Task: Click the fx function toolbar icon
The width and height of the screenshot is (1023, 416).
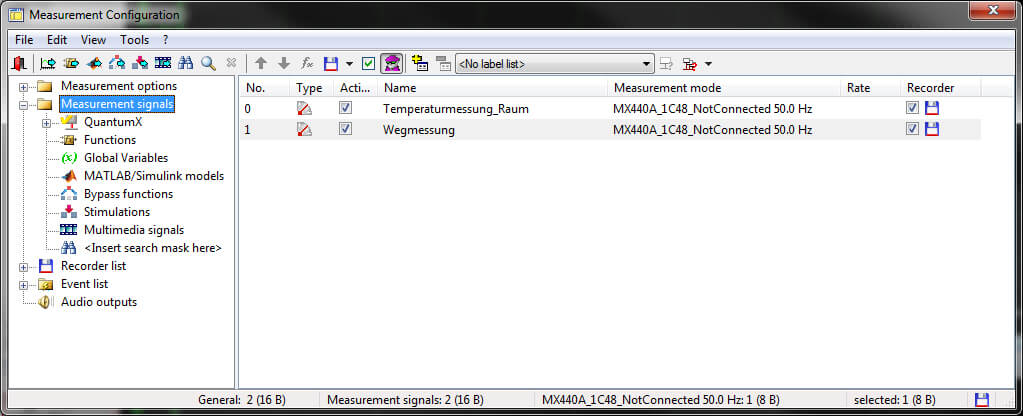Action: 307,63
